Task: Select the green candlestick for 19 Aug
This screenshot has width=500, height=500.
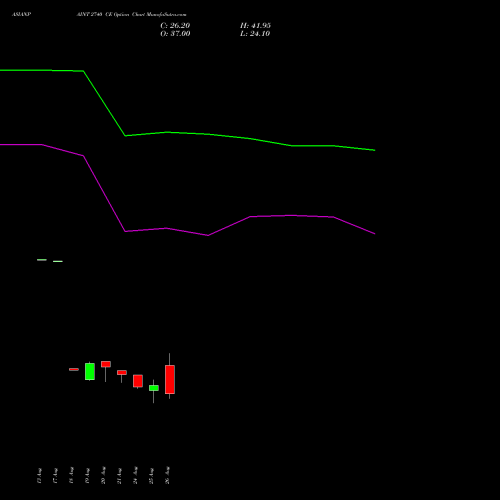Action: coord(90,371)
